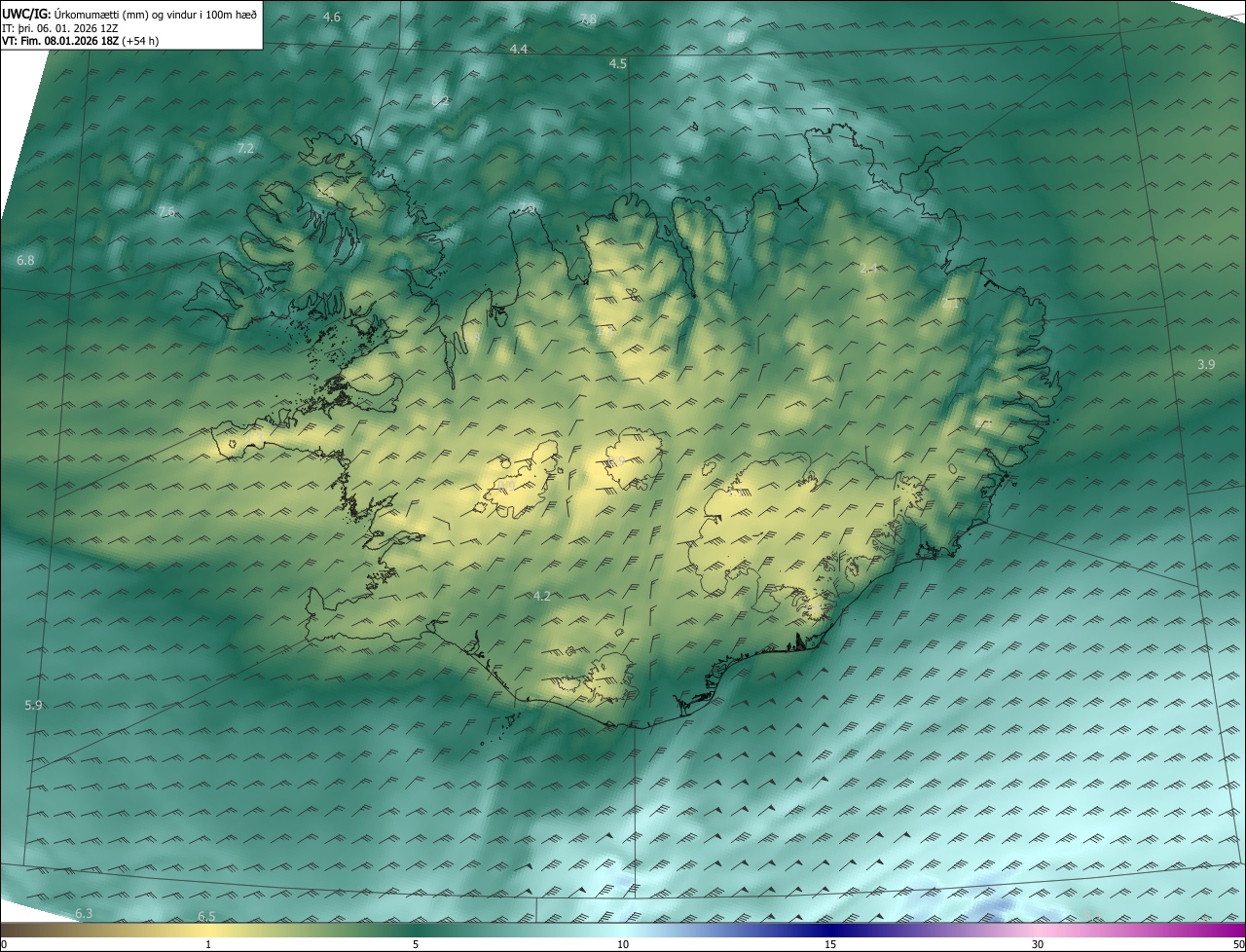Click the colour scale tick label 0
1246x952 pixels.
point(4,944)
